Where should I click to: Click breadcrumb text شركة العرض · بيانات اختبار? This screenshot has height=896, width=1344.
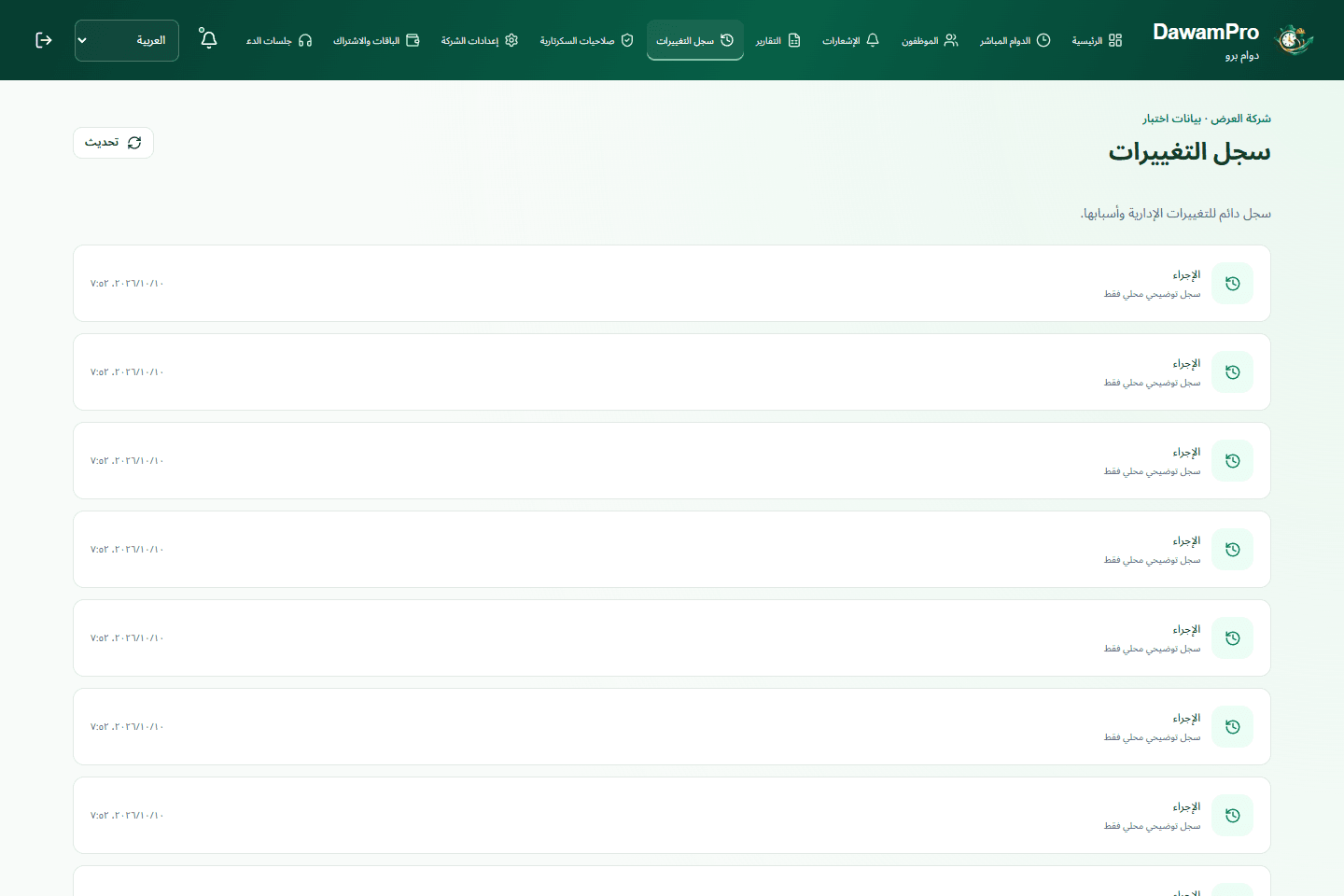point(1207,119)
